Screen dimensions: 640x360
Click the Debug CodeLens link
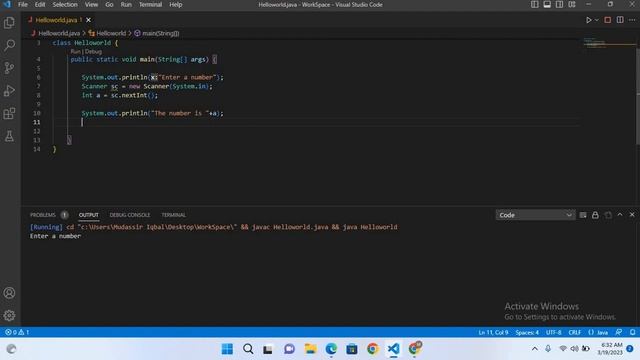(93, 51)
